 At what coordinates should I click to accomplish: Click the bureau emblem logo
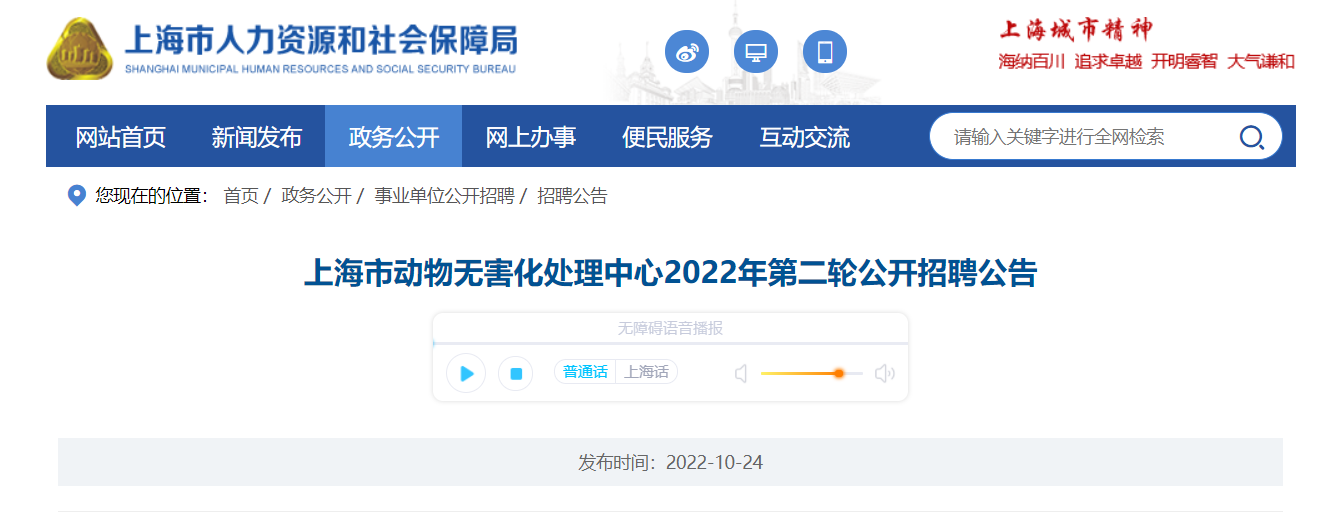coord(80,49)
